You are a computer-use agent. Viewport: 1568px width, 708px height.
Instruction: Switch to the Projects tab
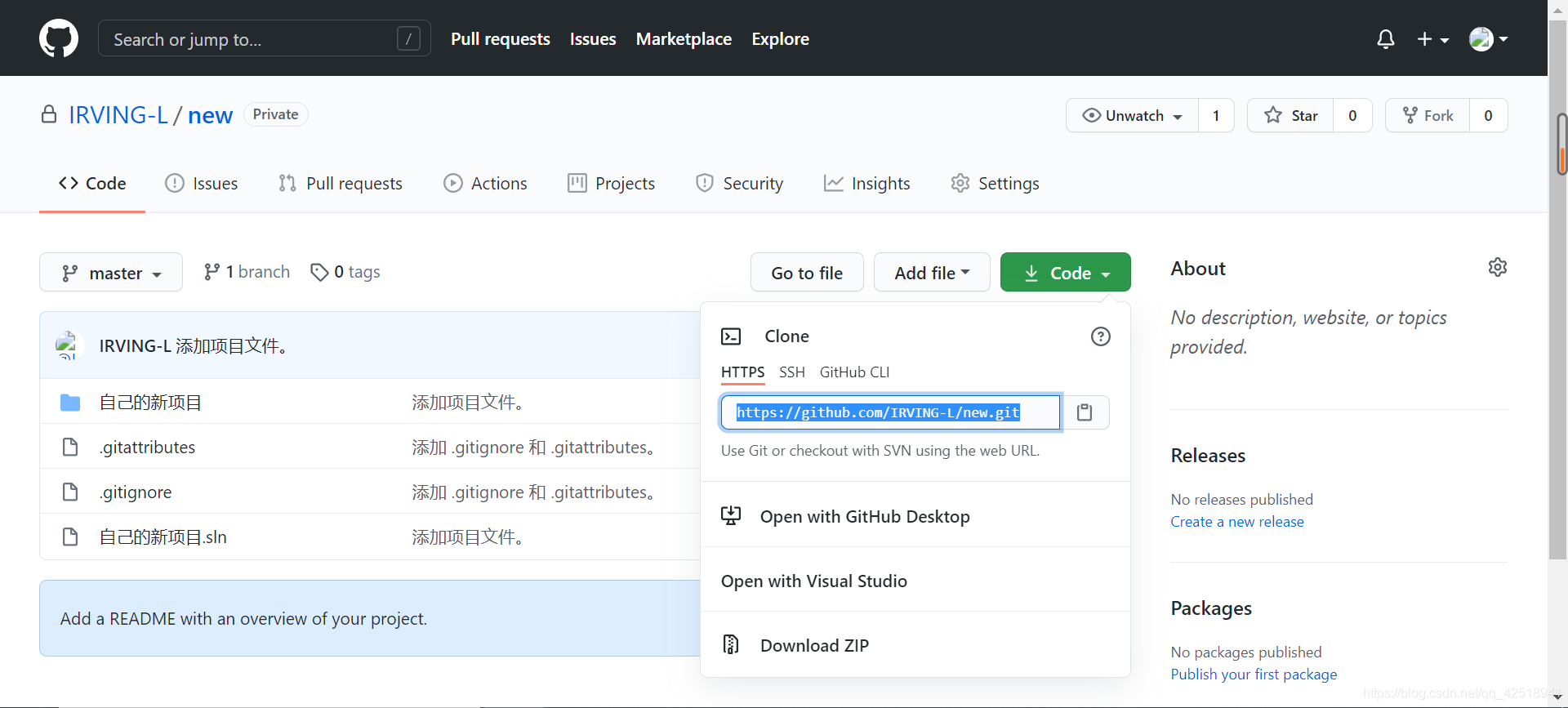(611, 184)
